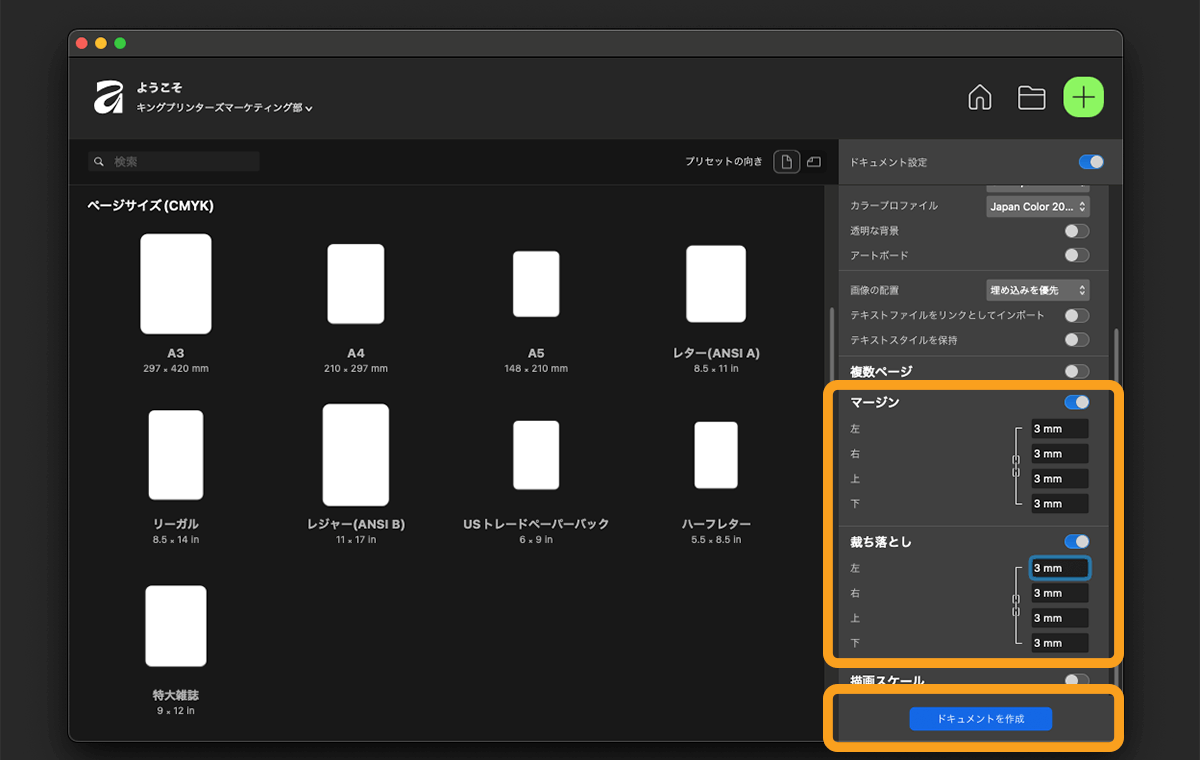Open the 画像の配置 dropdown
The width and height of the screenshot is (1200, 760).
pyautogui.click(x=1037, y=290)
